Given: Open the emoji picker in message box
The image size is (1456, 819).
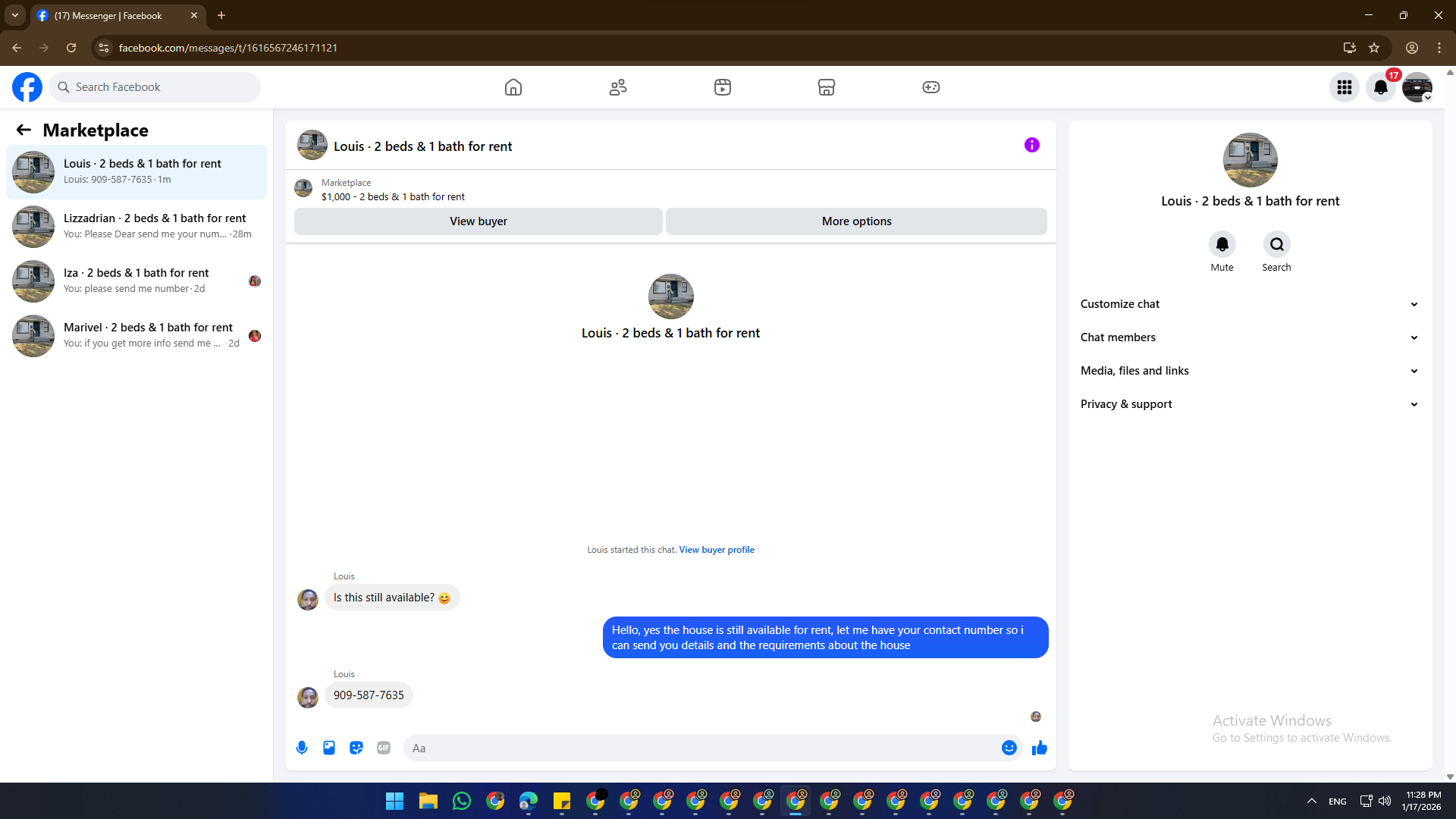Looking at the screenshot, I should (1009, 748).
